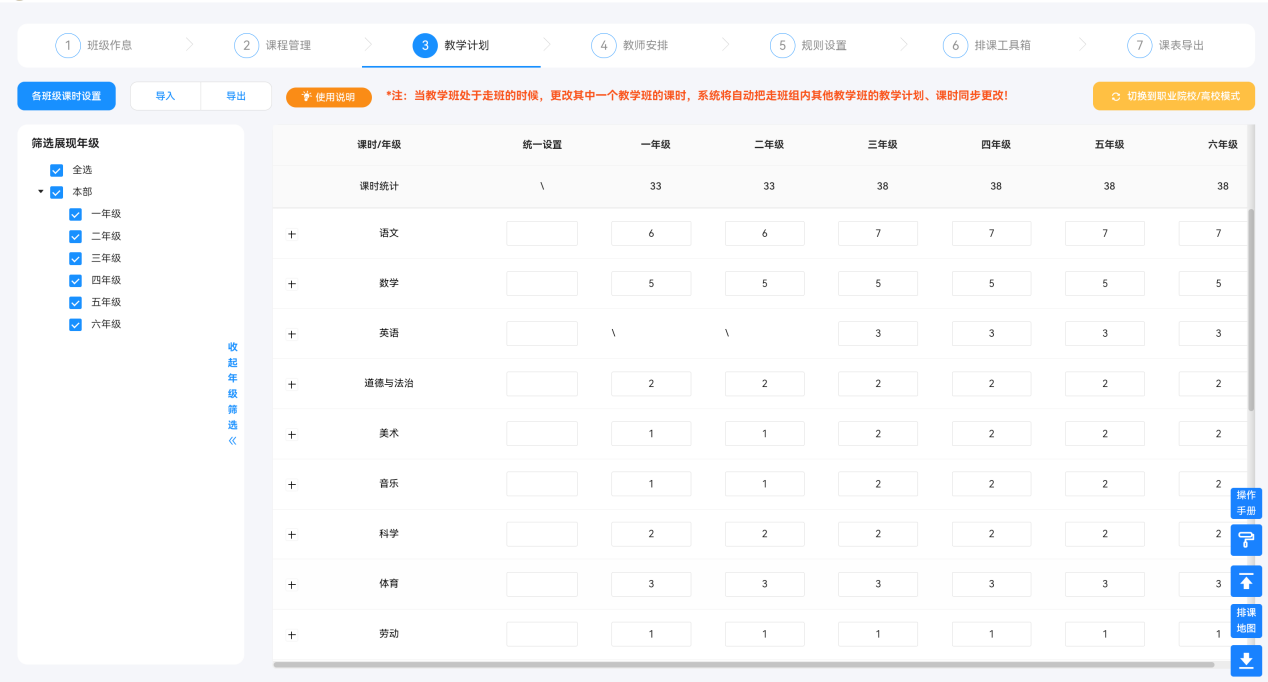Click the double-chevron collapse icon under 收起年级筛选

point(233,441)
